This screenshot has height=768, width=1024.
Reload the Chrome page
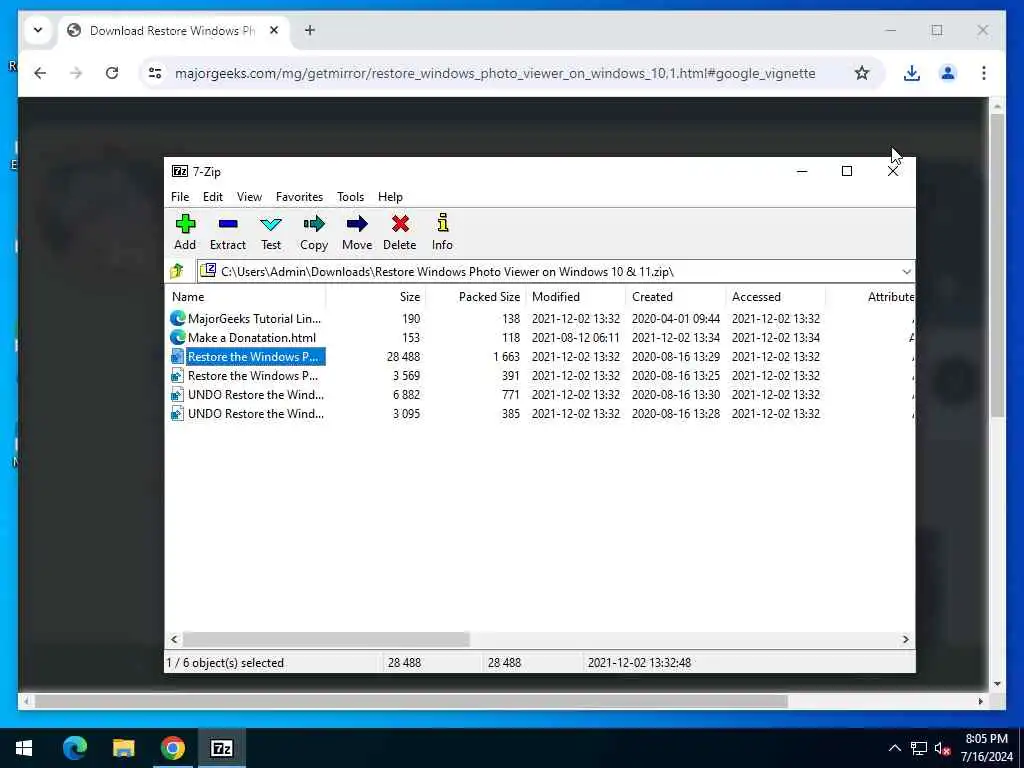(x=112, y=73)
